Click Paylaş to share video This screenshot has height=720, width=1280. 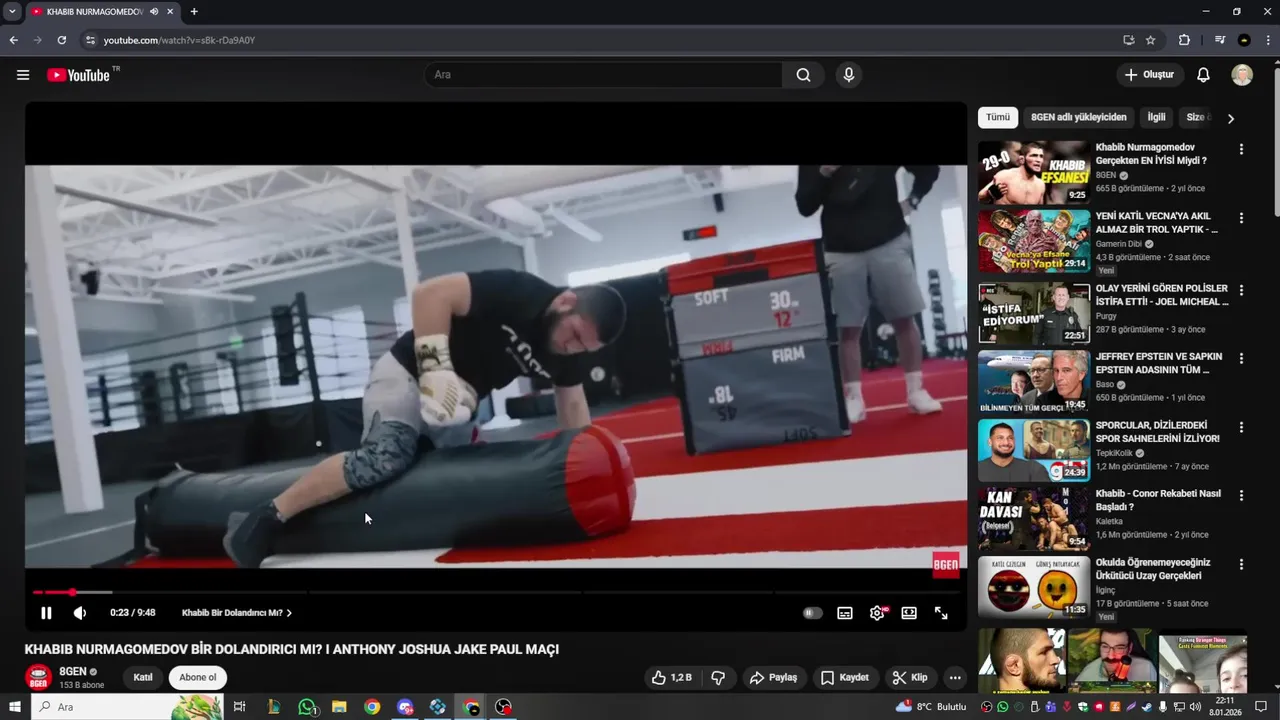pos(774,677)
